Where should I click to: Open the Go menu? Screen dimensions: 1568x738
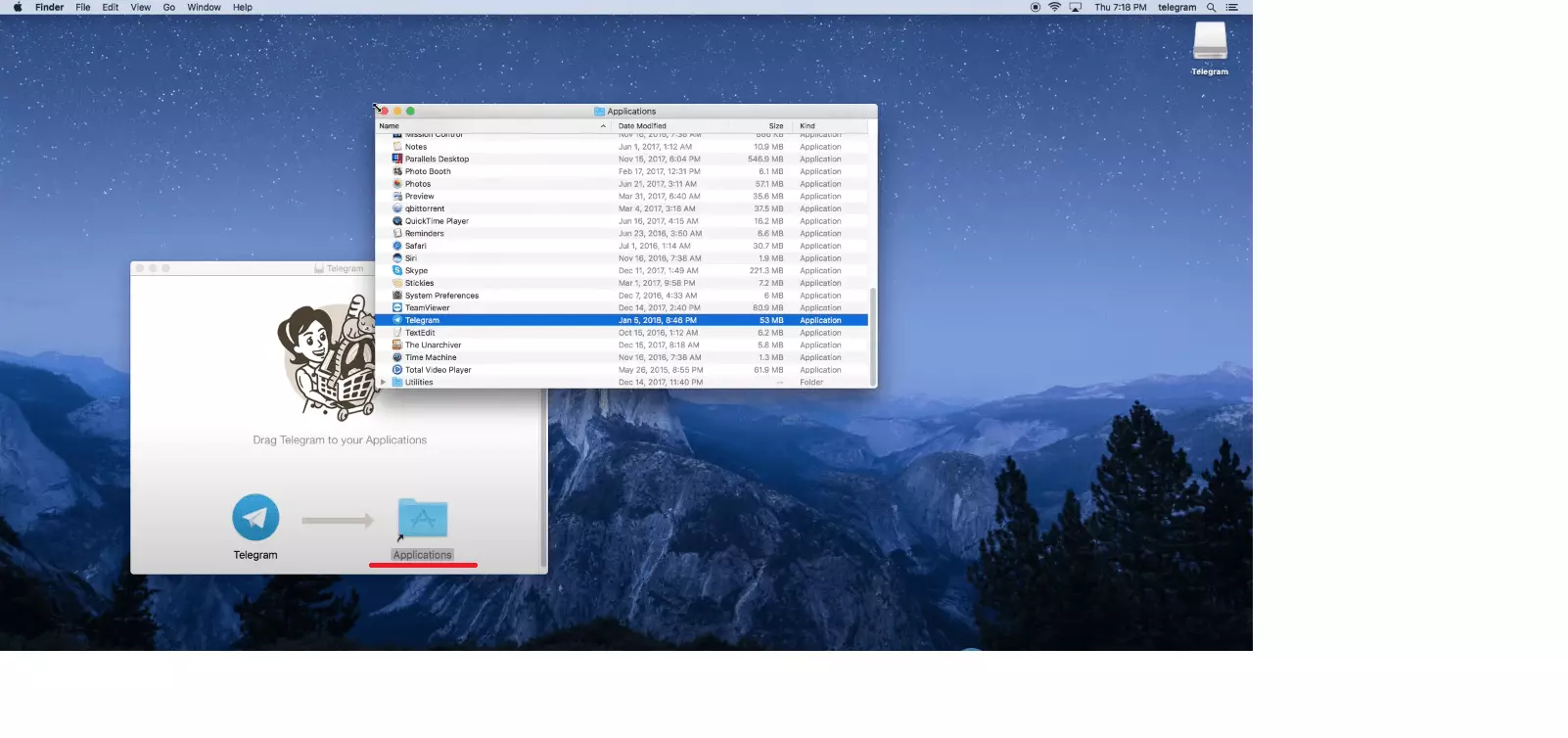click(x=169, y=7)
